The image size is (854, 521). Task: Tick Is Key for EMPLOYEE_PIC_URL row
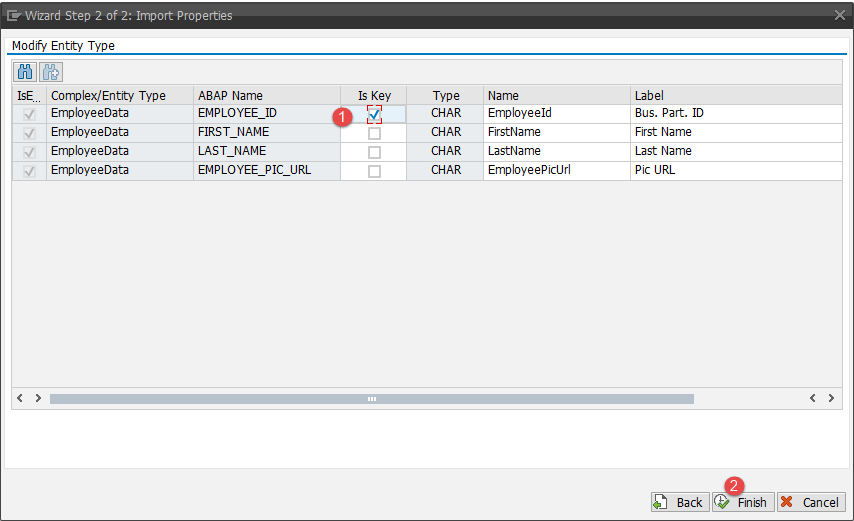point(374,171)
